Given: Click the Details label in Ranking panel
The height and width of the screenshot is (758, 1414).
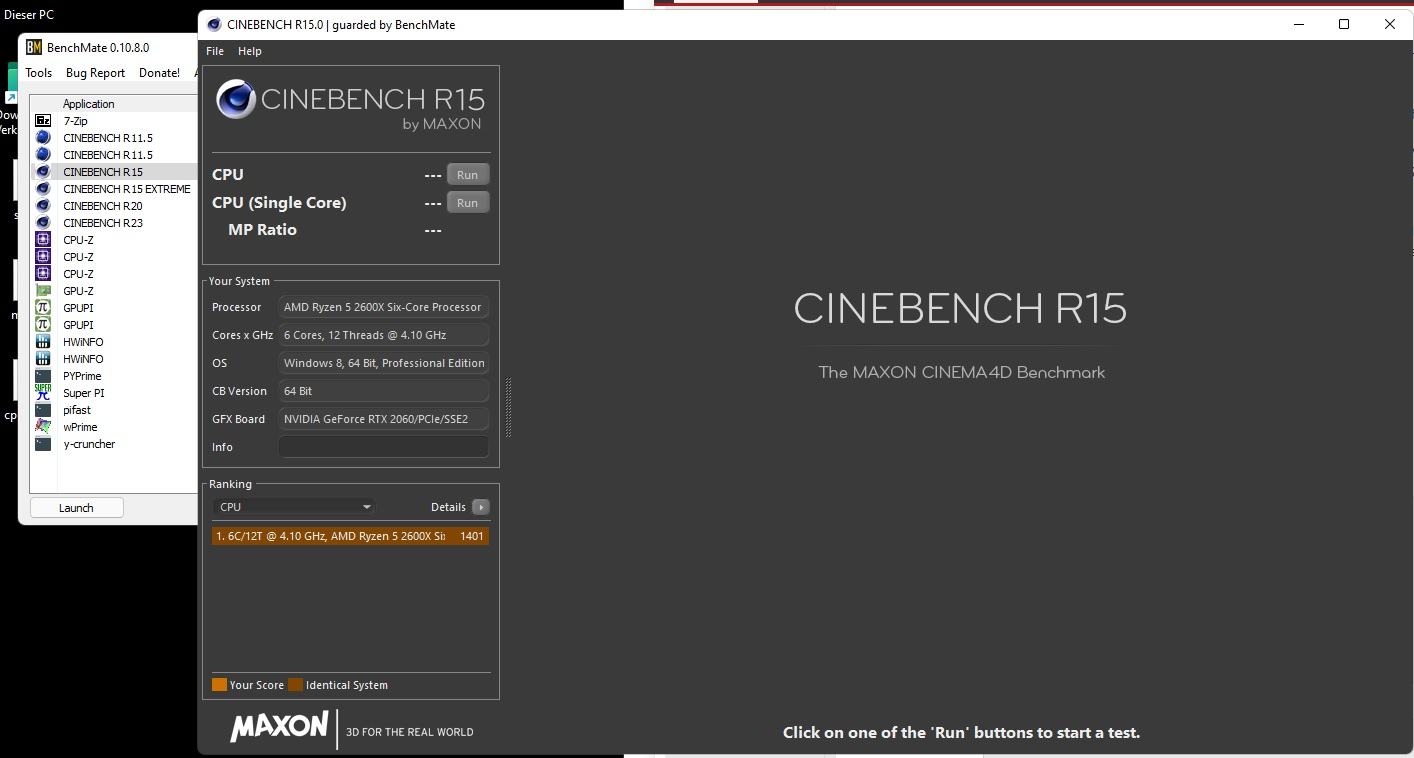Looking at the screenshot, I should 448,507.
